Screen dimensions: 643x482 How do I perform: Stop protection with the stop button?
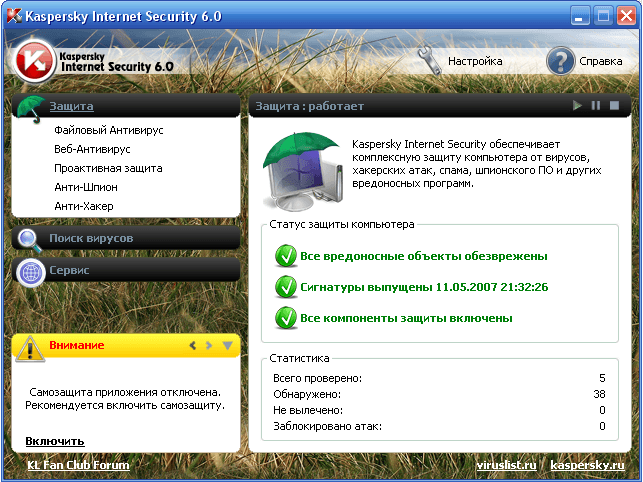[x=614, y=106]
